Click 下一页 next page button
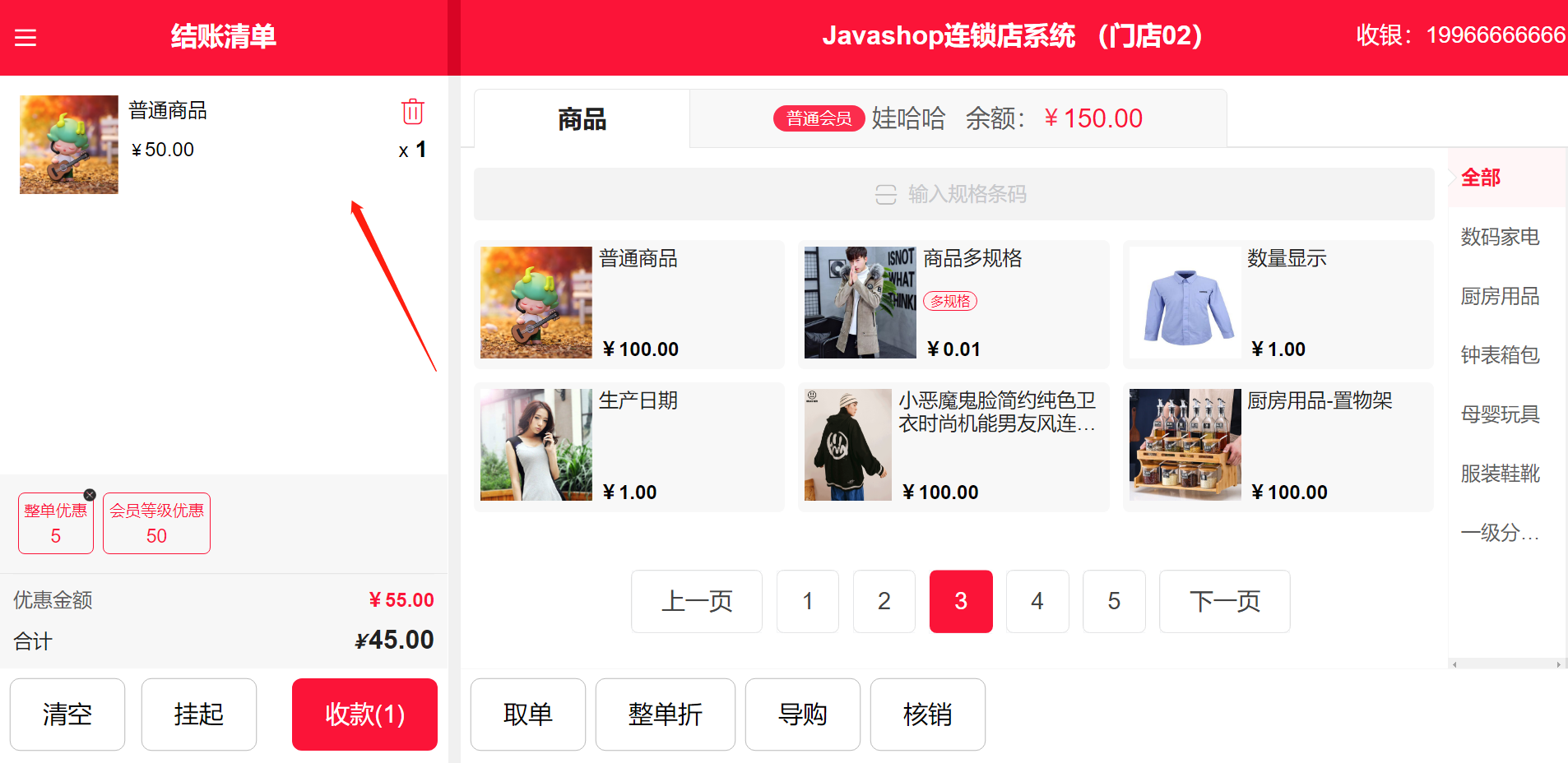The height and width of the screenshot is (763, 1568). pyautogui.click(x=1224, y=601)
